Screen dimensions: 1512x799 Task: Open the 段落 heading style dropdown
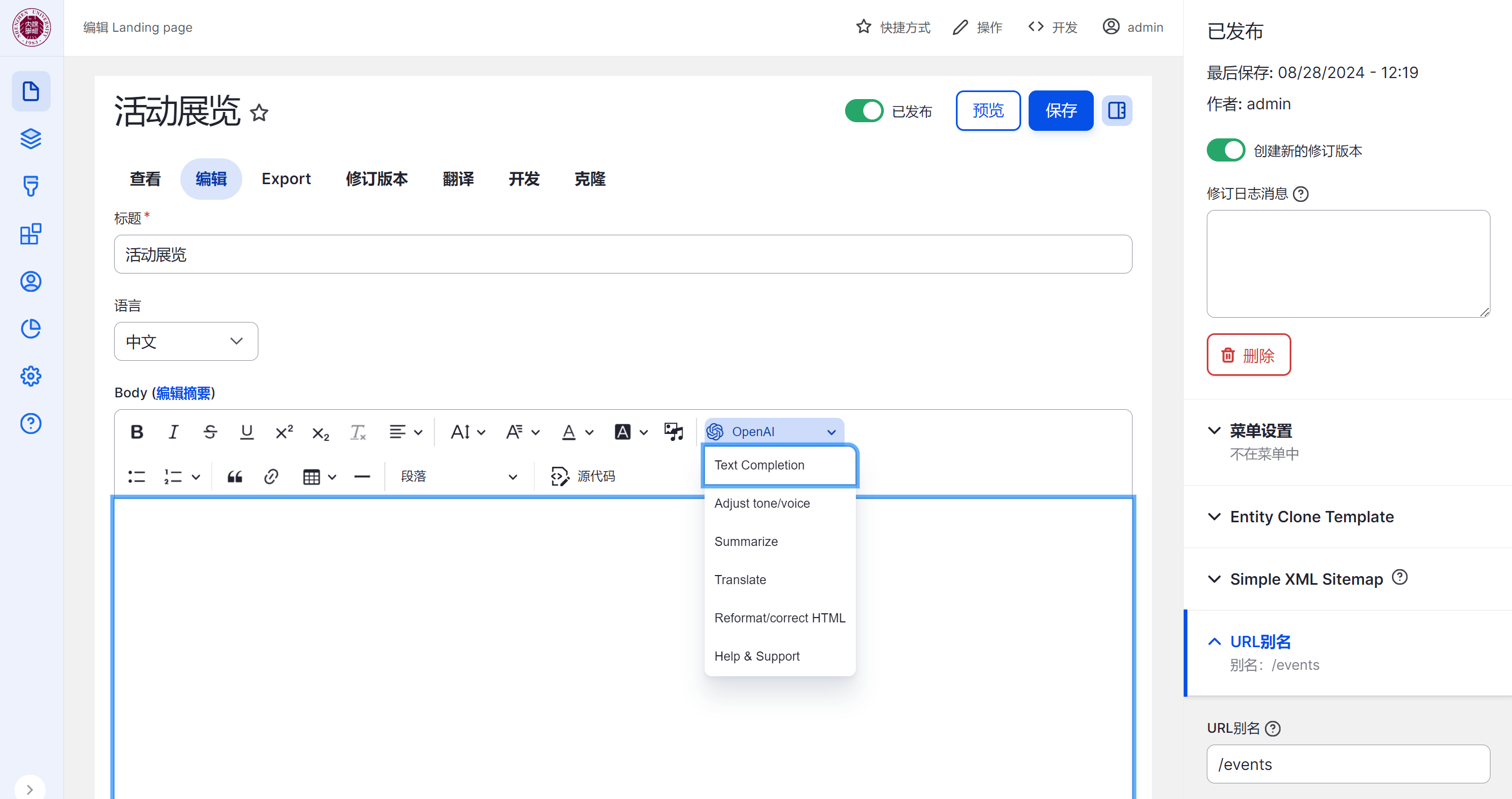point(459,476)
